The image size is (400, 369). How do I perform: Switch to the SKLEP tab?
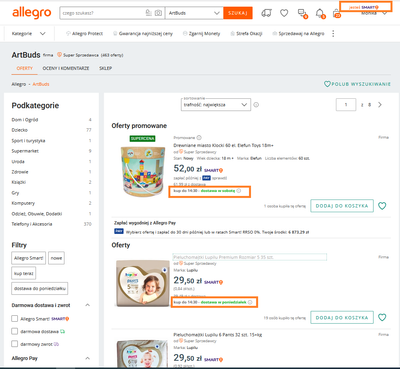tap(105, 68)
